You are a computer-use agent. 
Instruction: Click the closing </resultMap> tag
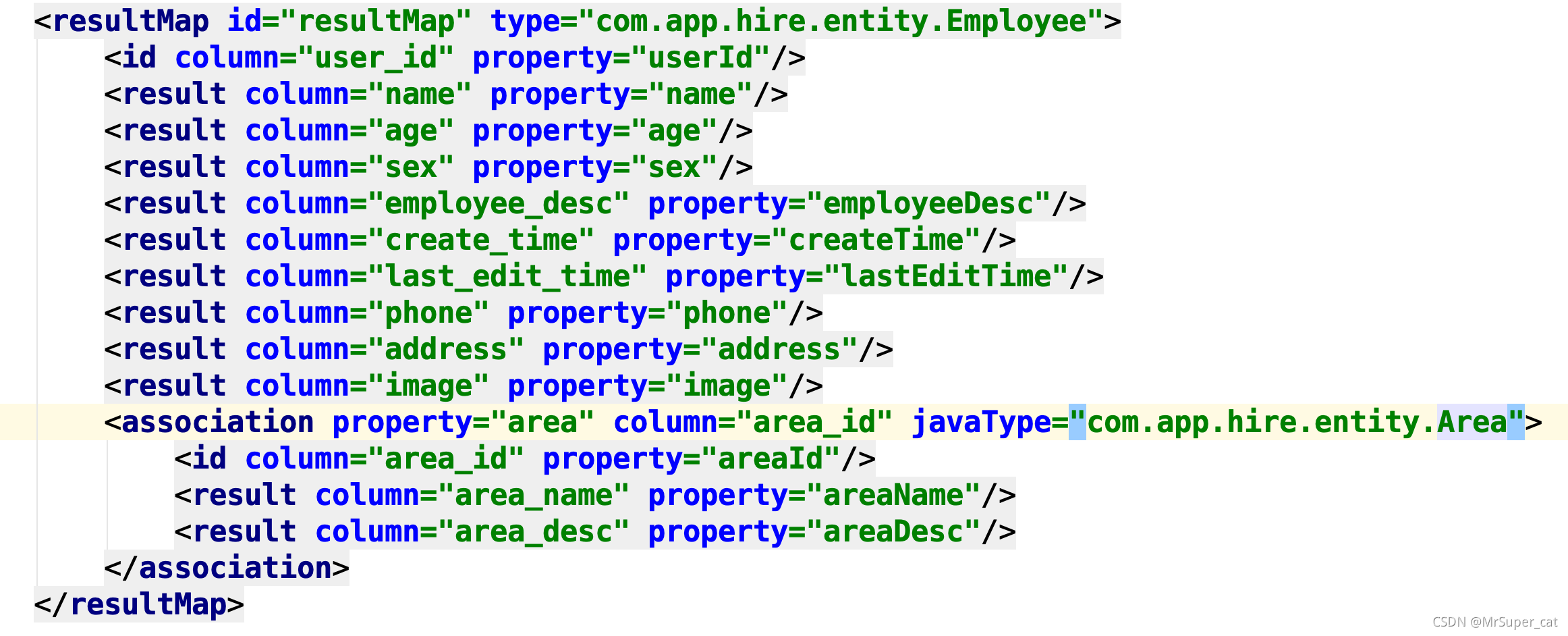(139, 605)
